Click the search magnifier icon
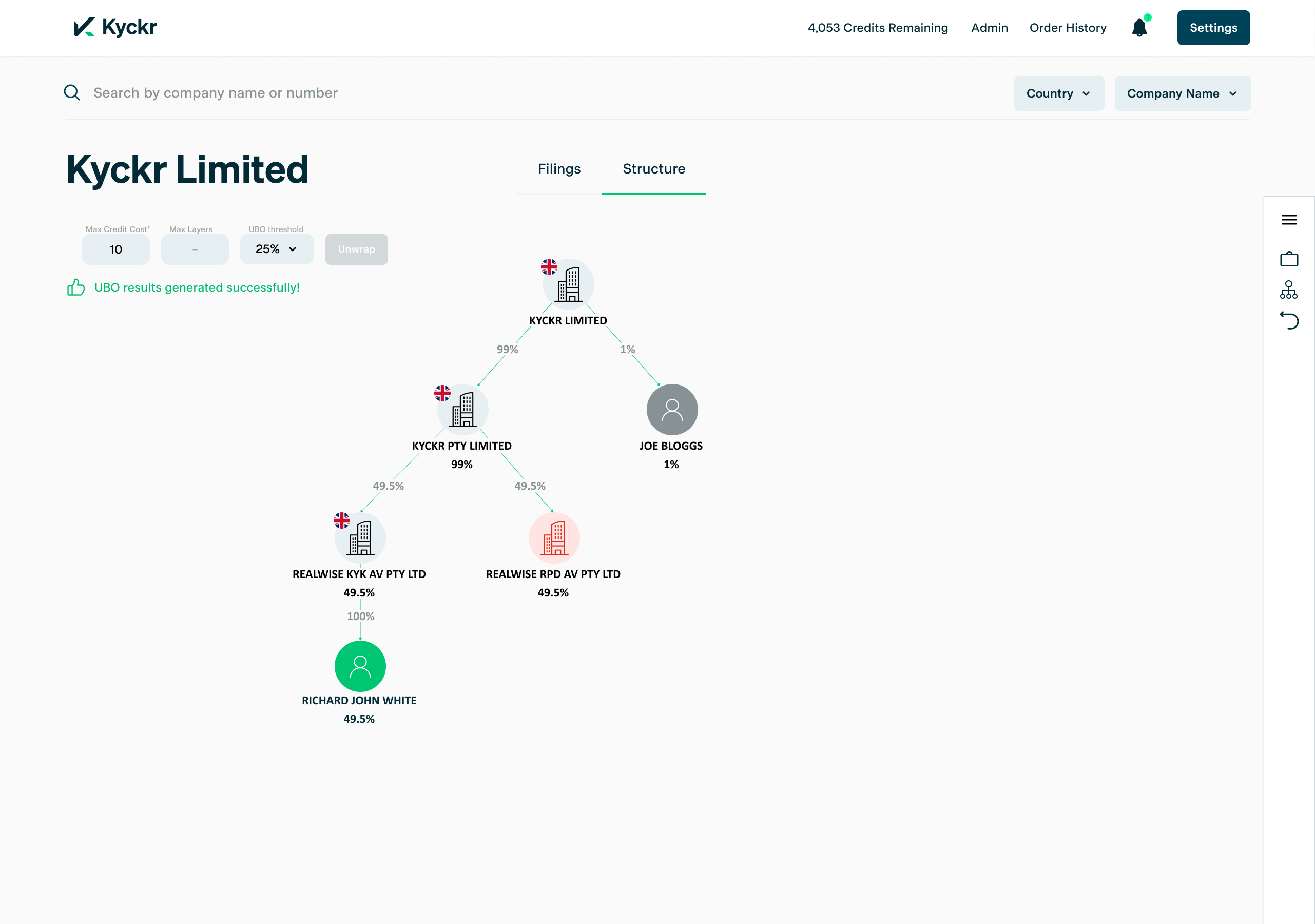Screen dimensions: 1315x924 (x=71, y=92)
